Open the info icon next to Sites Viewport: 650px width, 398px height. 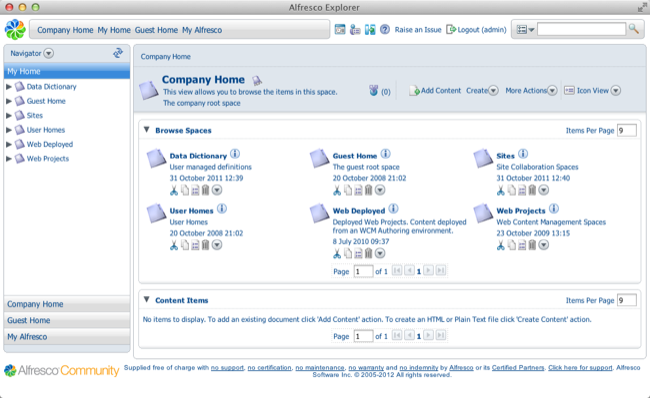click(x=523, y=154)
